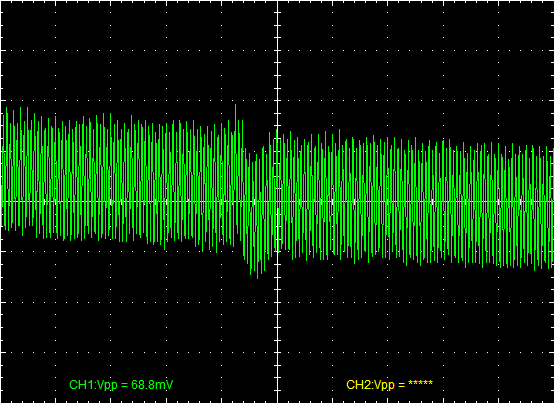Image resolution: width=555 pixels, height=404 pixels.
Task: Click the 68.8mV measurement value
Action: pos(152,385)
